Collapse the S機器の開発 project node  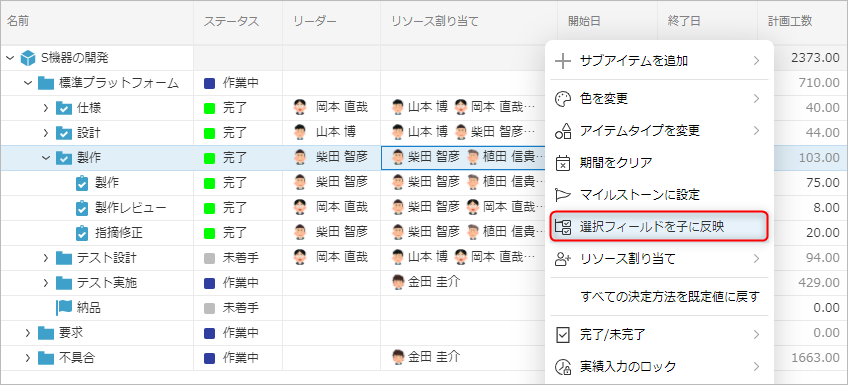(x=10, y=58)
